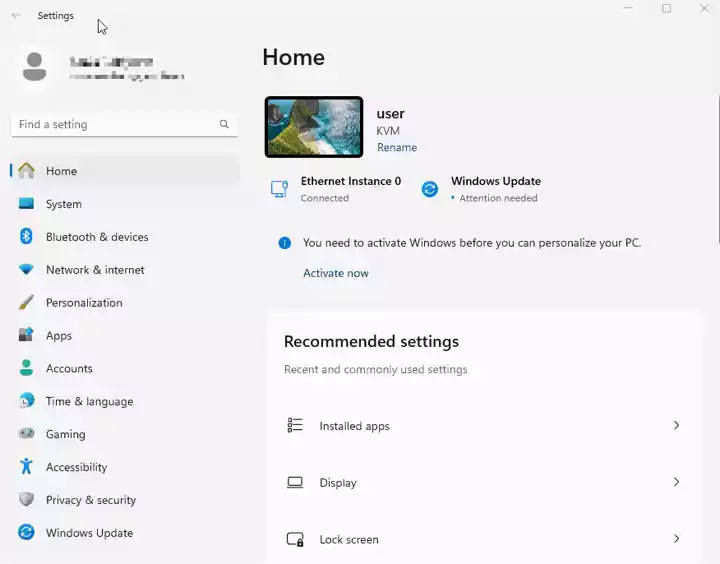This screenshot has height=564, width=720.
Task: Open Network & internet label
Action: point(95,270)
